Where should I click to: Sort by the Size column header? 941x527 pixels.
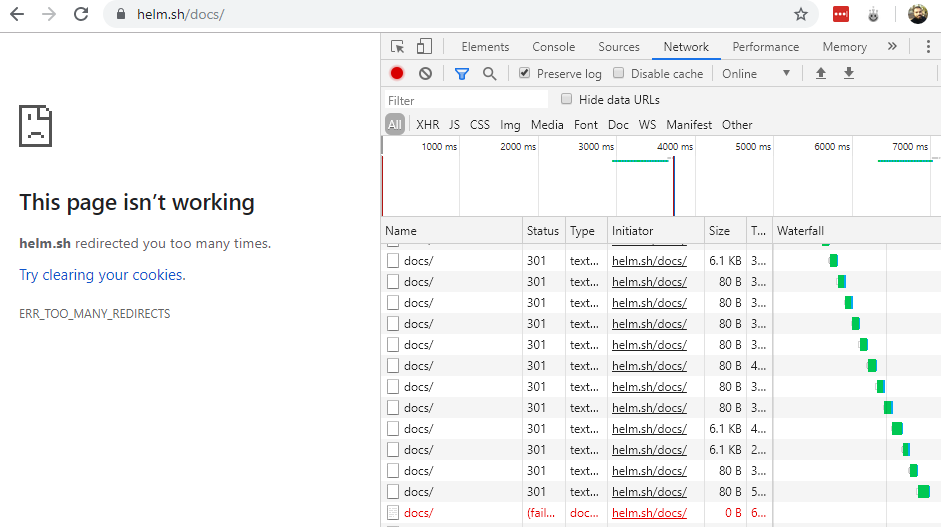pyautogui.click(x=725, y=231)
